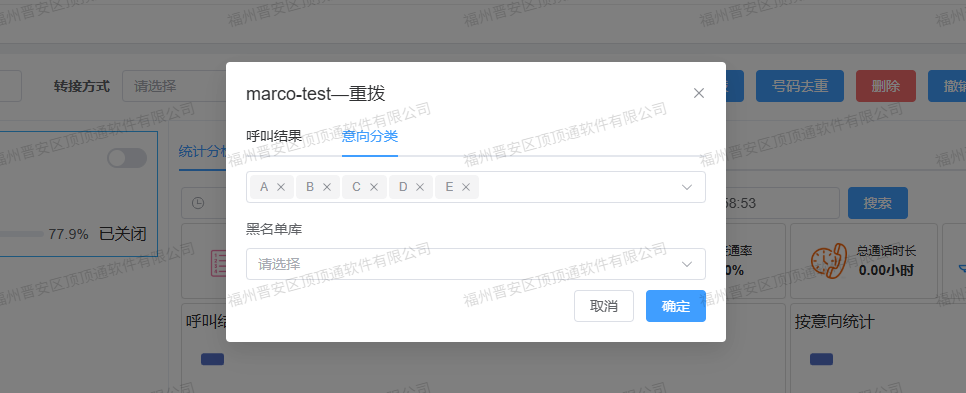Screen dimensions: 966x393
Task: Remove tag D from the intent selector
Action: click(x=420, y=187)
